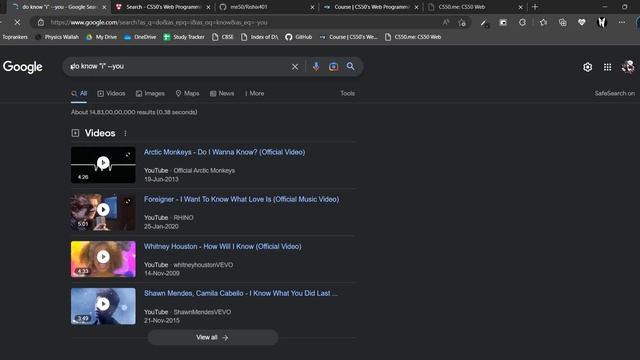Open the Toprankers bookmark
640x360 pixels.
(15, 37)
